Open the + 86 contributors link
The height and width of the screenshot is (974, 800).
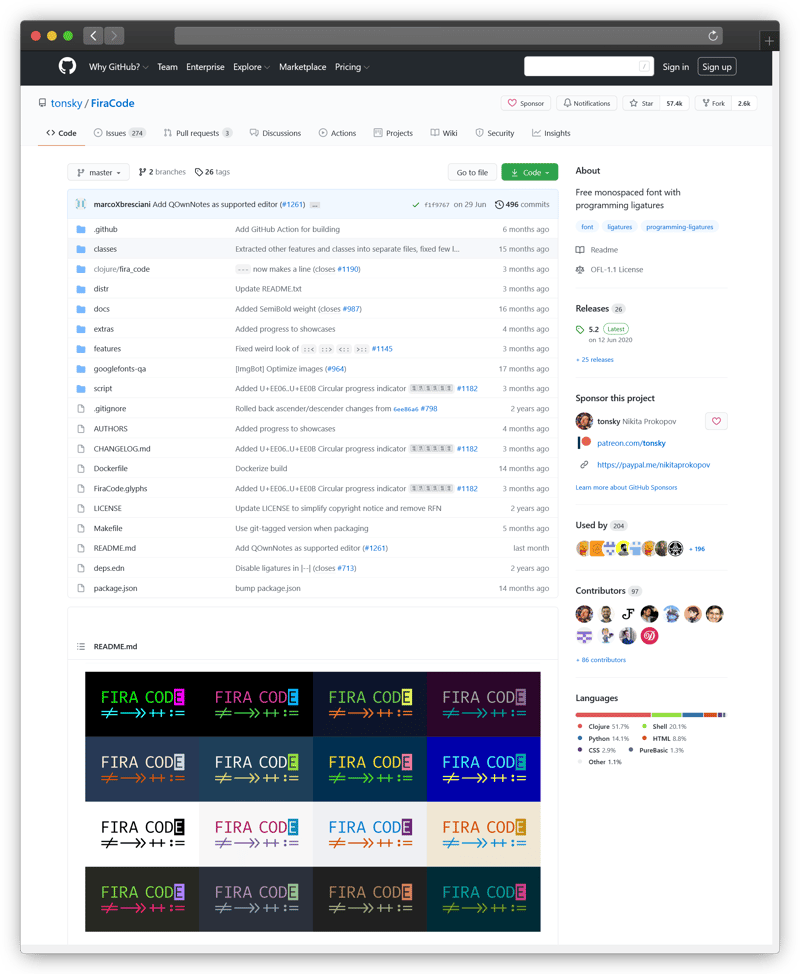(601, 660)
